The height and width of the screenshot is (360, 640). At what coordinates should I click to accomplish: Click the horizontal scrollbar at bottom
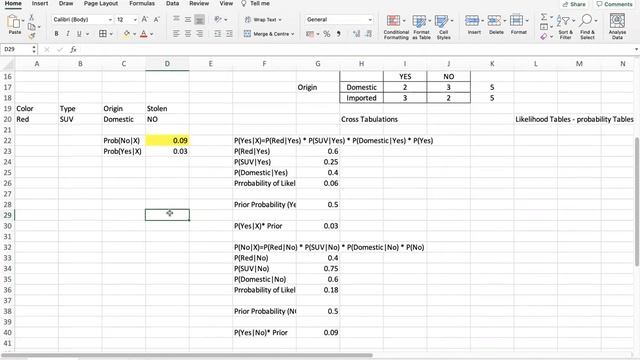click(x=187, y=356)
